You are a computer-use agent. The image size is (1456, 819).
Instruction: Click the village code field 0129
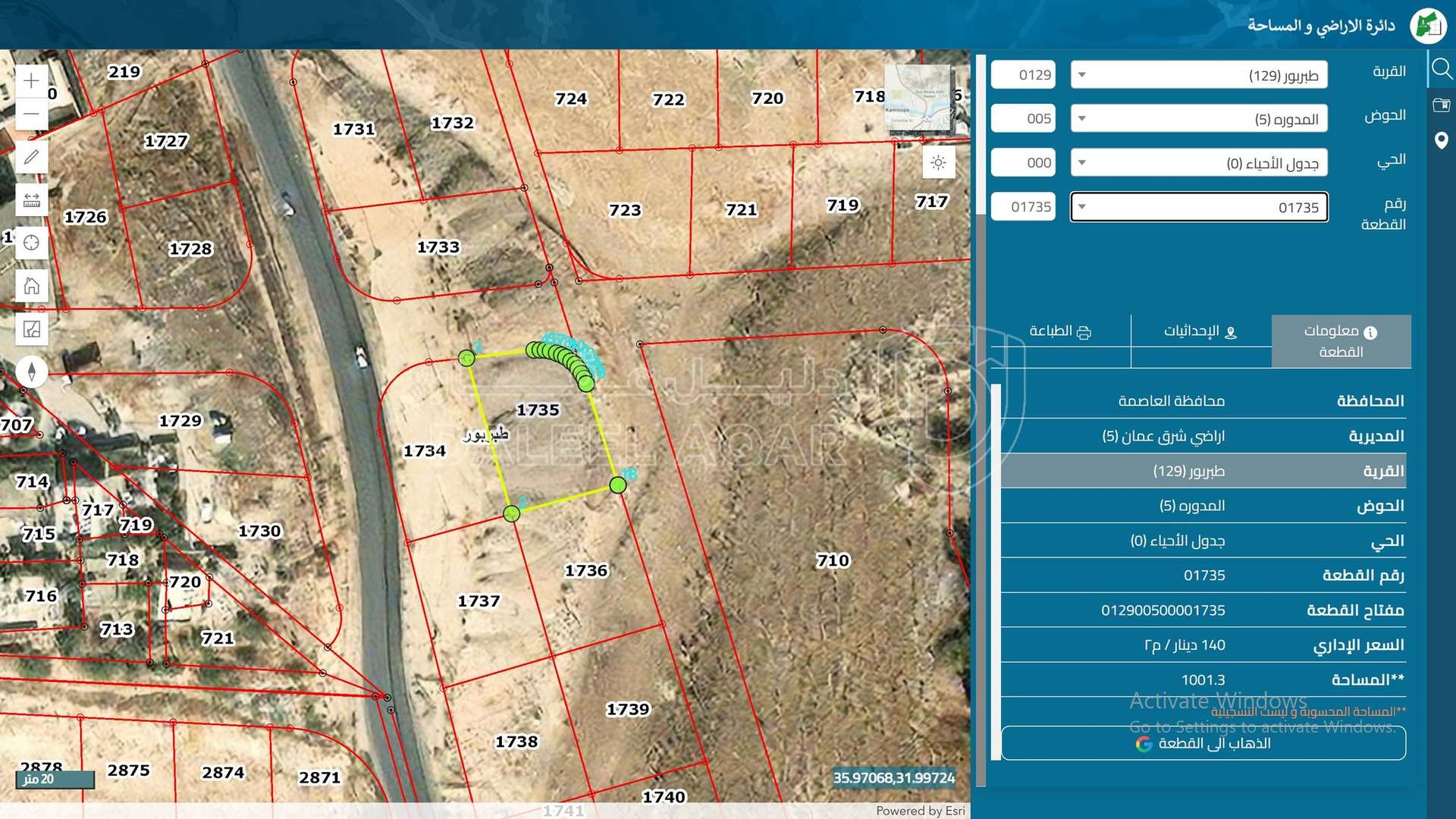1023,75
